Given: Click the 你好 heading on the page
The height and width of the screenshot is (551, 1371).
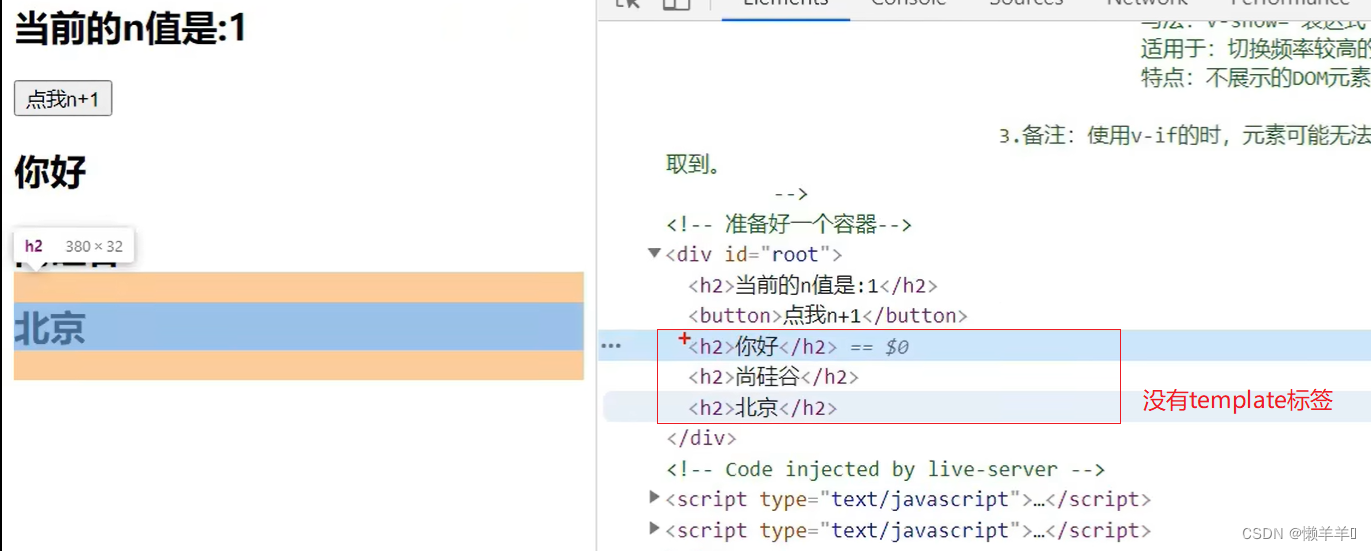Looking at the screenshot, I should click(50, 172).
